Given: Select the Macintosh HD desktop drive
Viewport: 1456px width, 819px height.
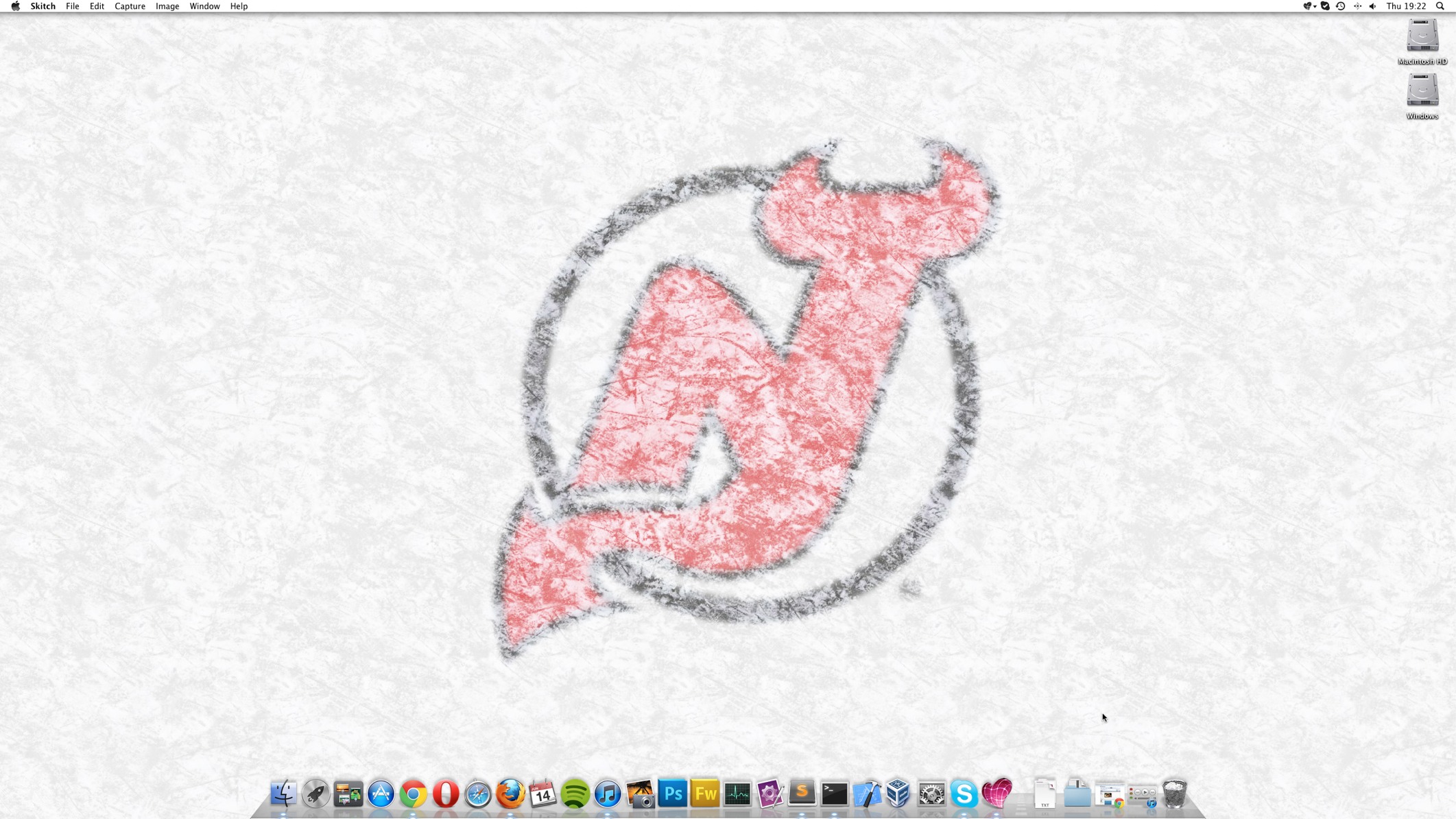Looking at the screenshot, I should click(1422, 42).
